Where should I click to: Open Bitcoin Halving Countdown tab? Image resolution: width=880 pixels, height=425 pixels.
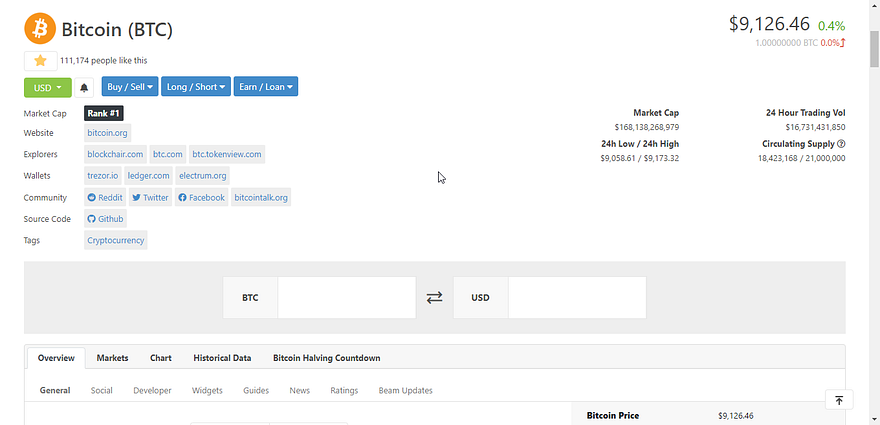click(327, 358)
